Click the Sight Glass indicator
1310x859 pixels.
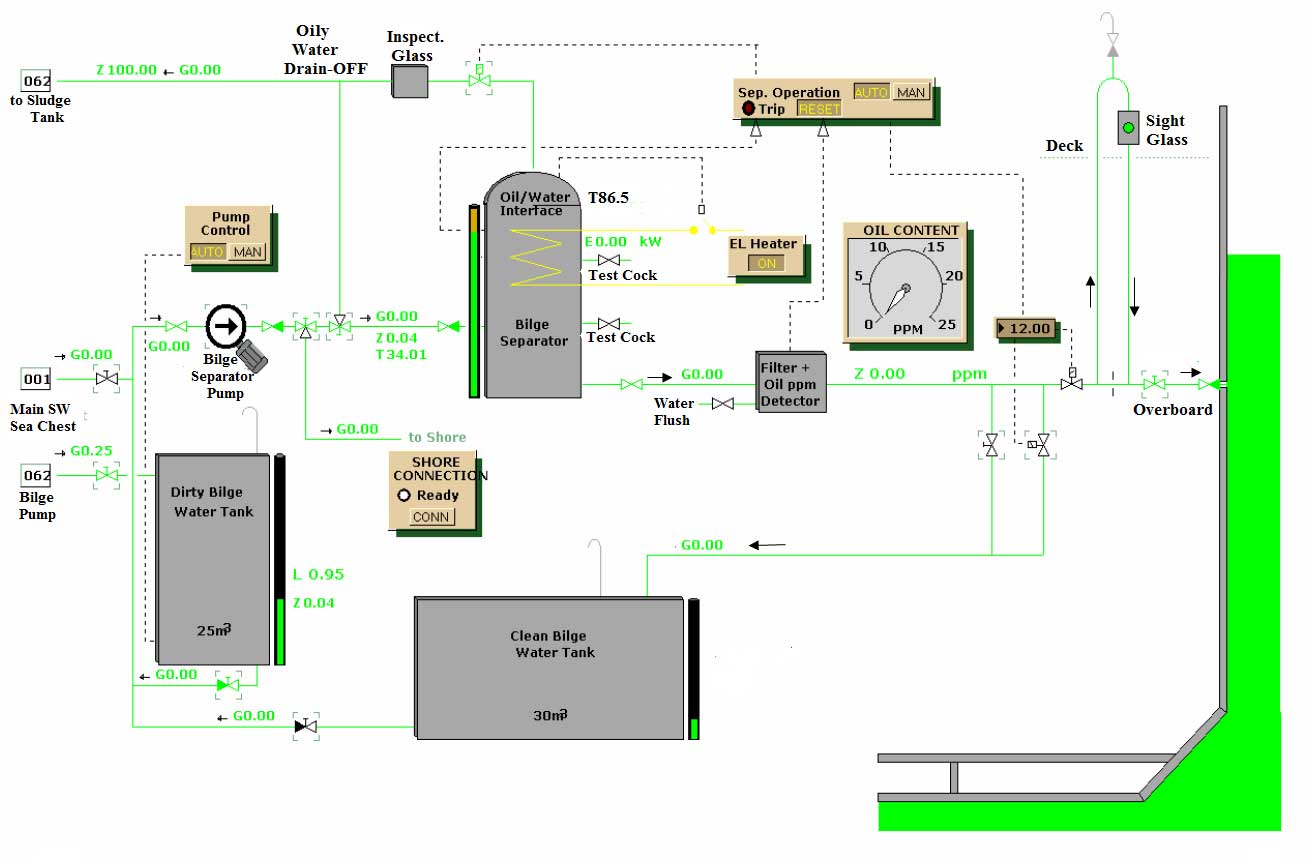(x=1128, y=127)
